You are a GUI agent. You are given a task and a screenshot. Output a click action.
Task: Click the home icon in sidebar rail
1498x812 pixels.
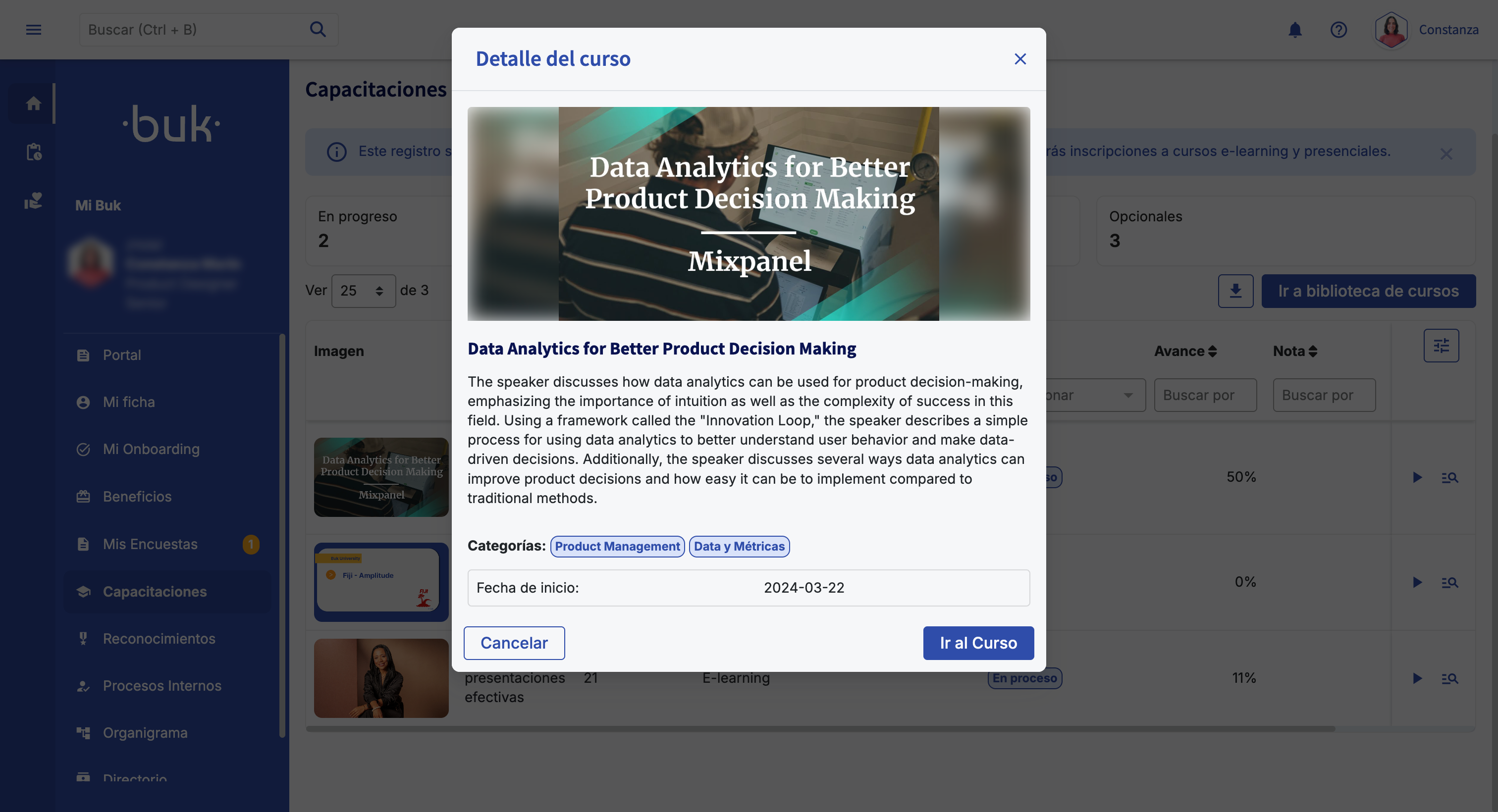point(34,103)
